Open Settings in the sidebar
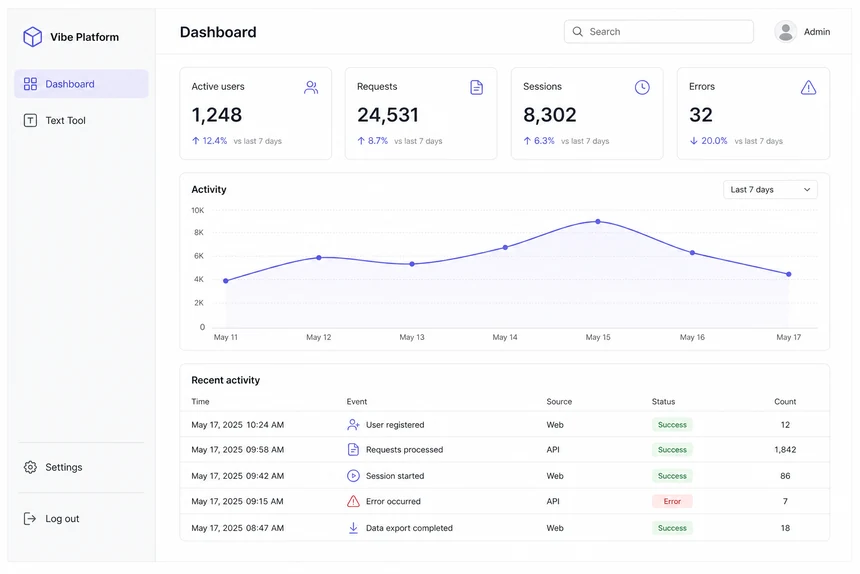860x574 pixels. [x=81, y=467]
